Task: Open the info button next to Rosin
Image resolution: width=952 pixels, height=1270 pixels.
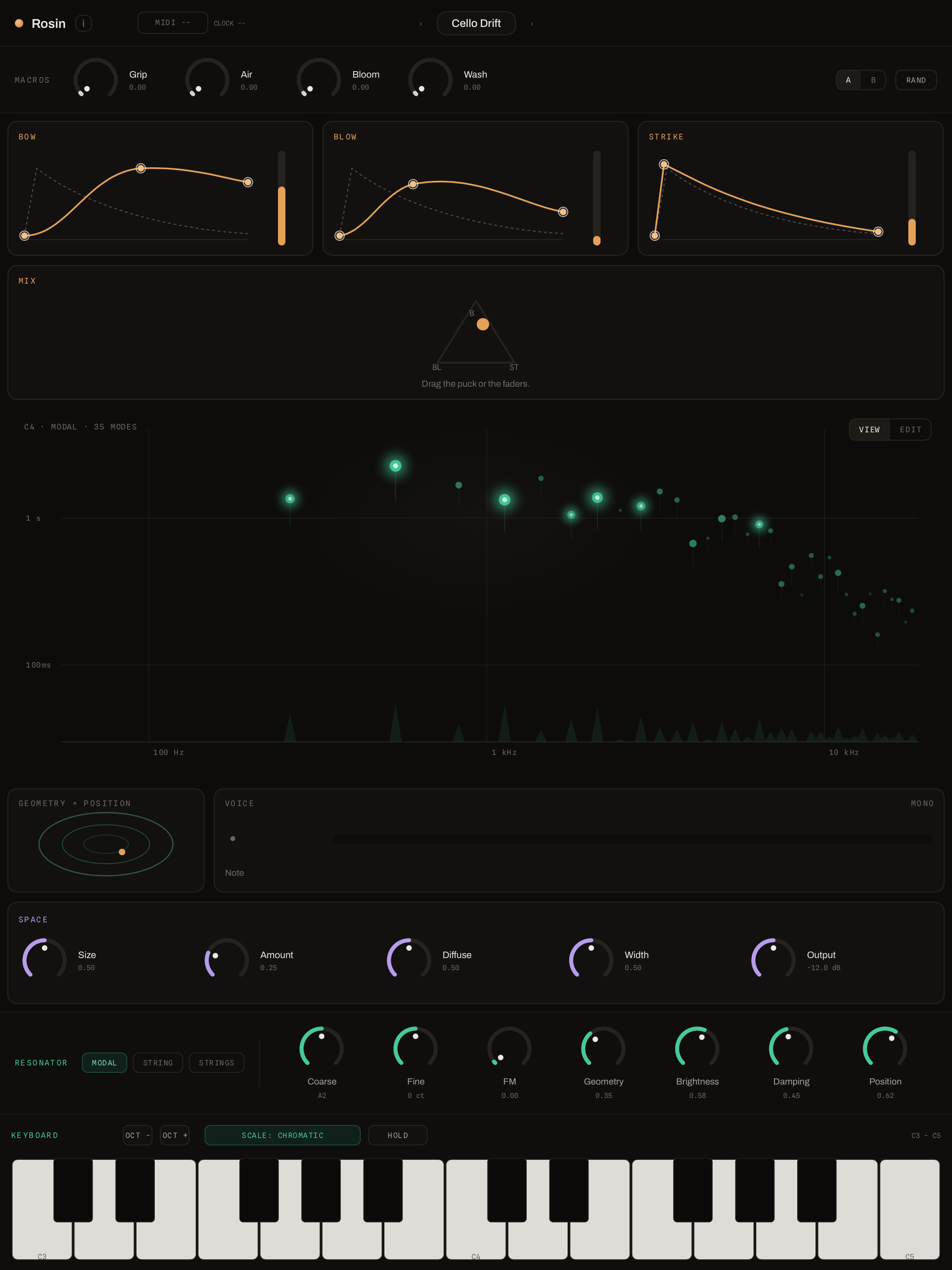Action: (x=83, y=24)
